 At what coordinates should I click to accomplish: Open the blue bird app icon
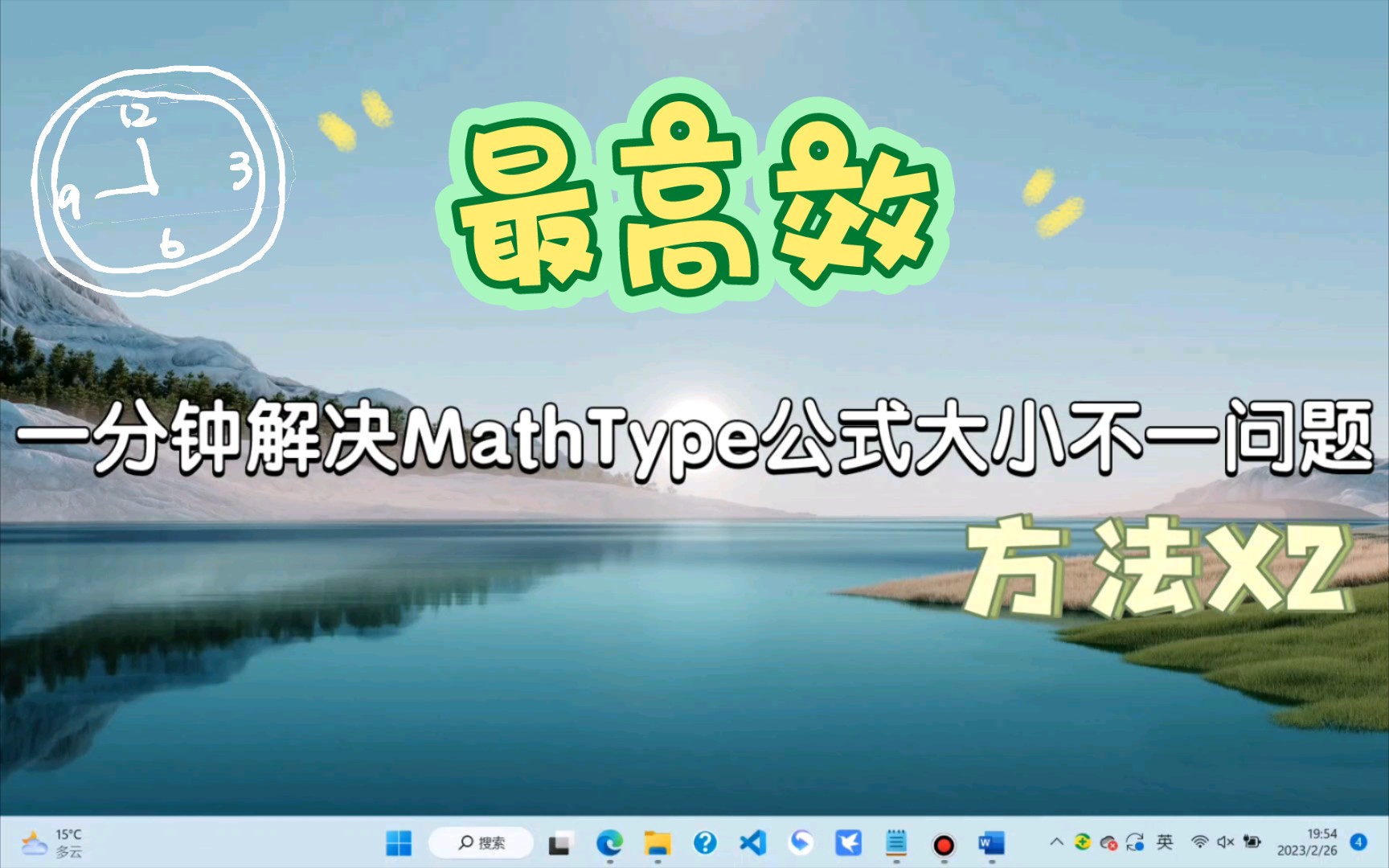coord(848,843)
